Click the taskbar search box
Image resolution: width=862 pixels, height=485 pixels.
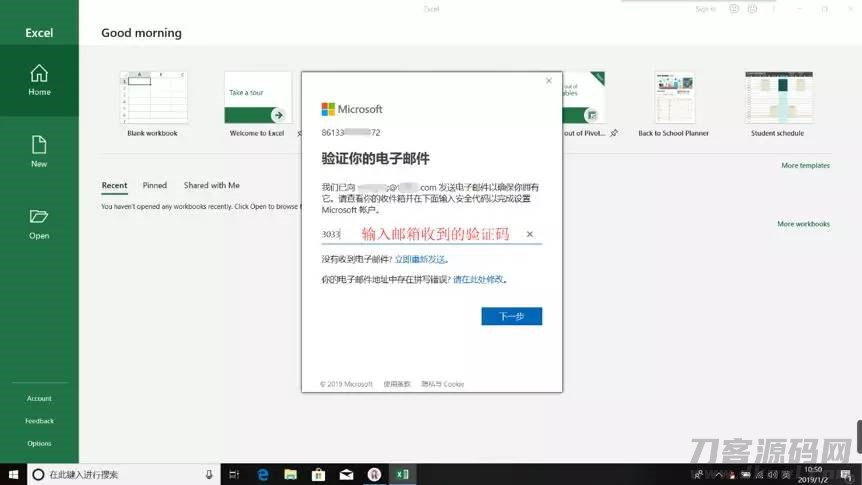tap(124, 474)
